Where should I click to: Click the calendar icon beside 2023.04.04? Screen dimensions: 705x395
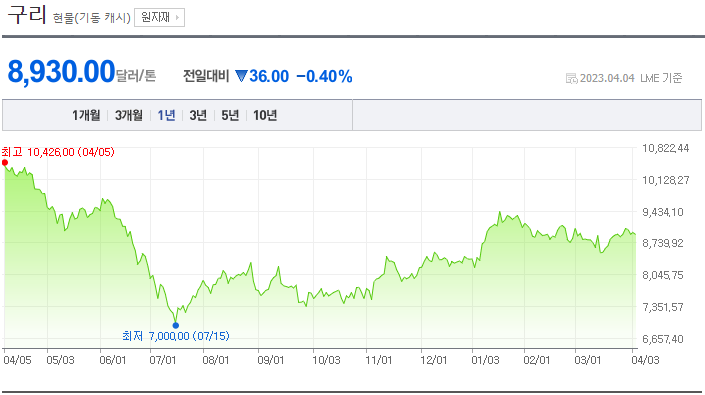[571, 79]
